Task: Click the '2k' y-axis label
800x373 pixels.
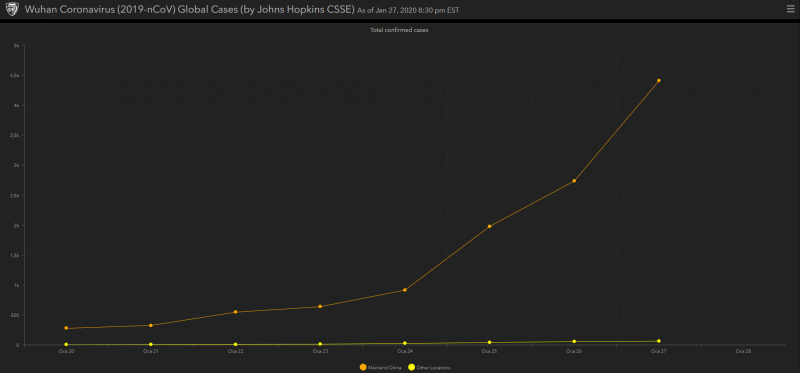Action: tap(16, 226)
